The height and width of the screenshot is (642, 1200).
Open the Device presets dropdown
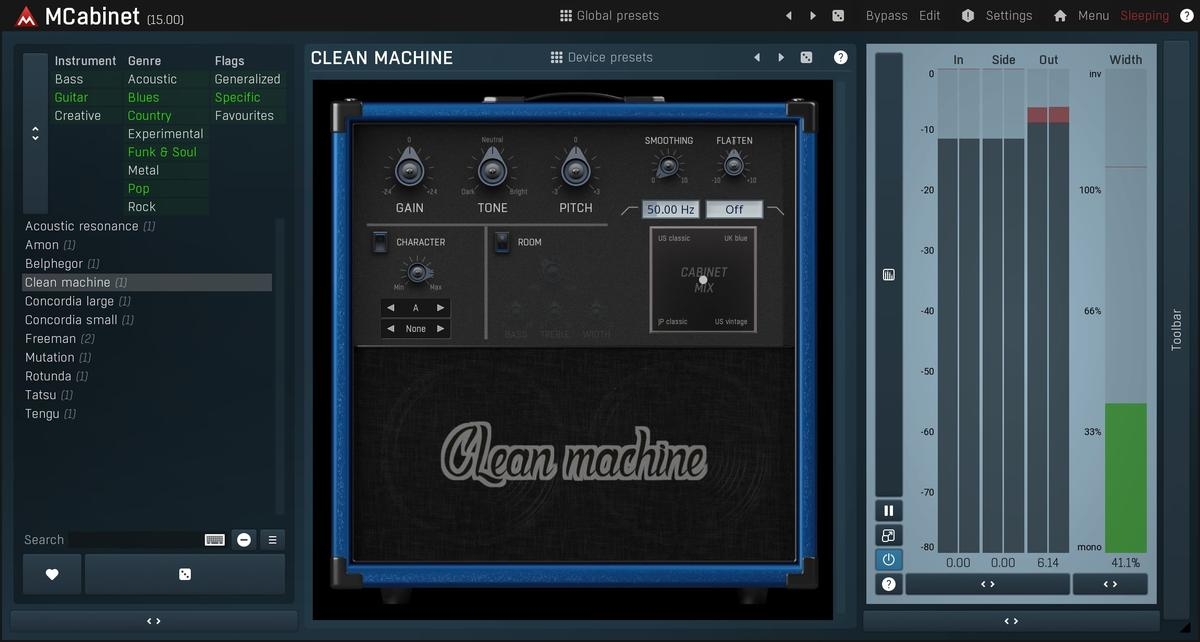[601, 58]
